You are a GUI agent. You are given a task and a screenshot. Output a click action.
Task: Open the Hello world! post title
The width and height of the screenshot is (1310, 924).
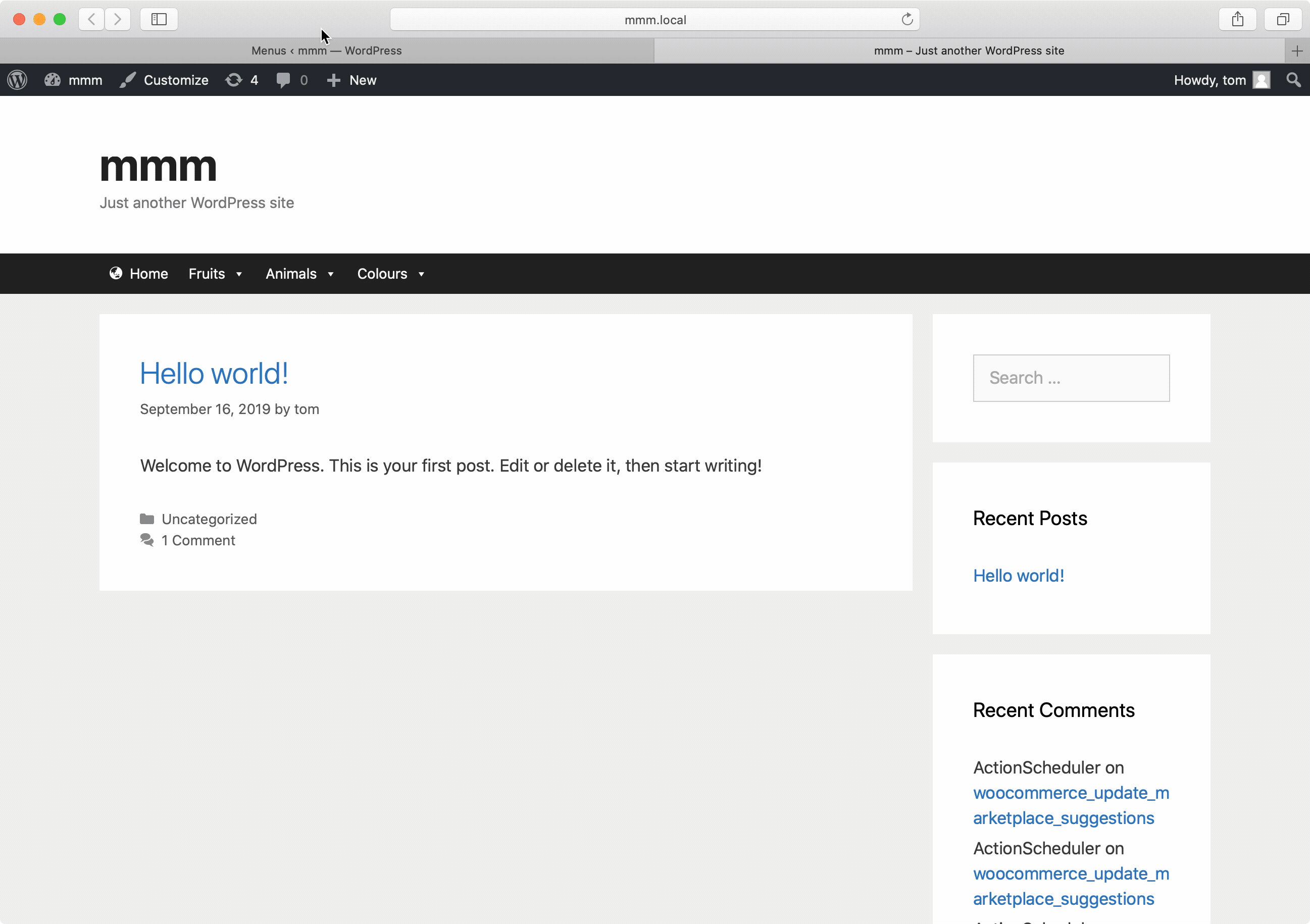(214, 374)
